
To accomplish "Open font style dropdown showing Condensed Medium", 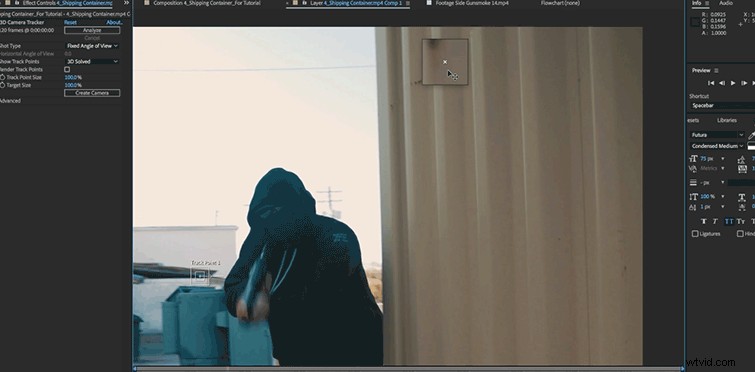I will coord(717,146).
